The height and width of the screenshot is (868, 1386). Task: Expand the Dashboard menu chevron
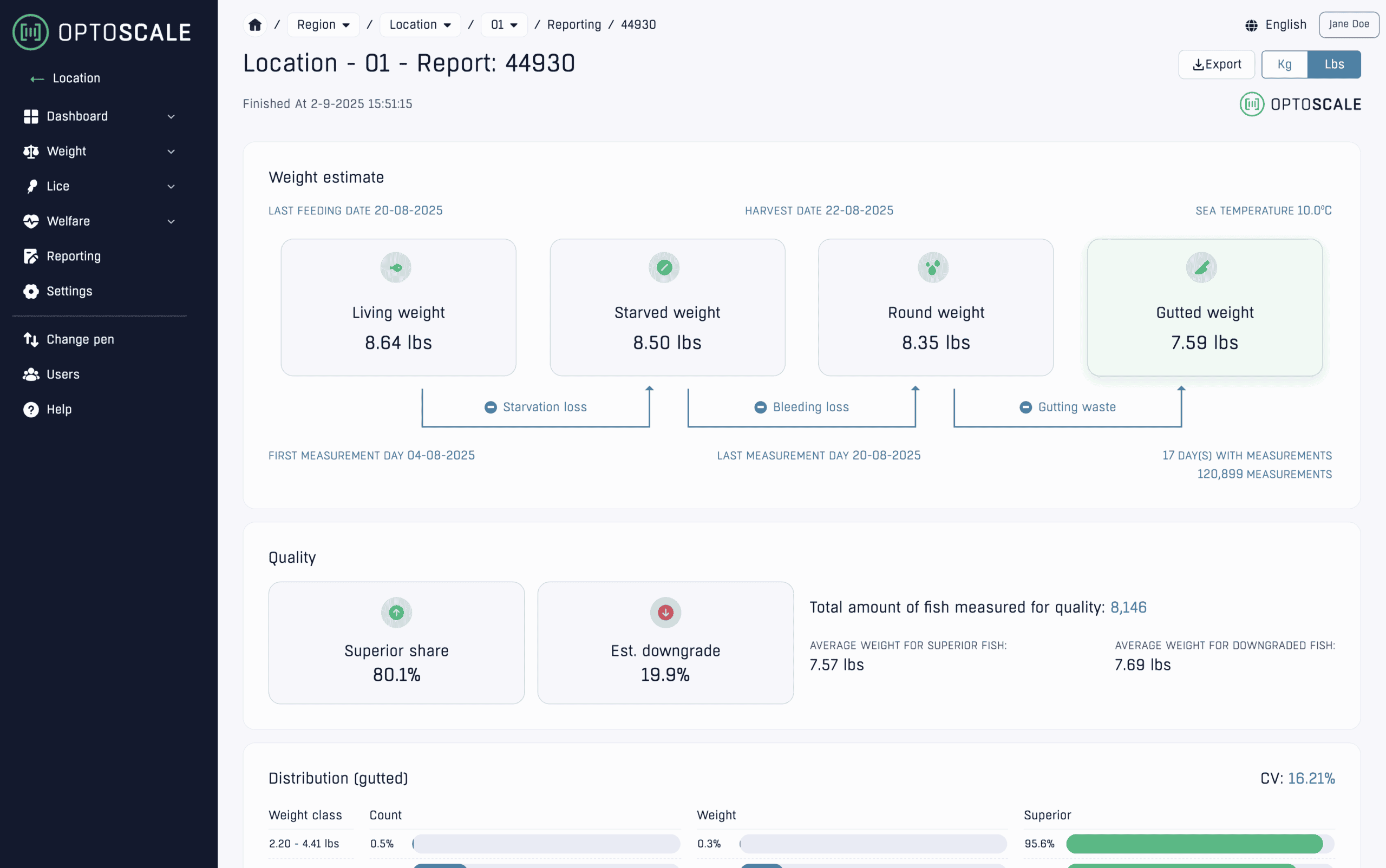[171, 116]
